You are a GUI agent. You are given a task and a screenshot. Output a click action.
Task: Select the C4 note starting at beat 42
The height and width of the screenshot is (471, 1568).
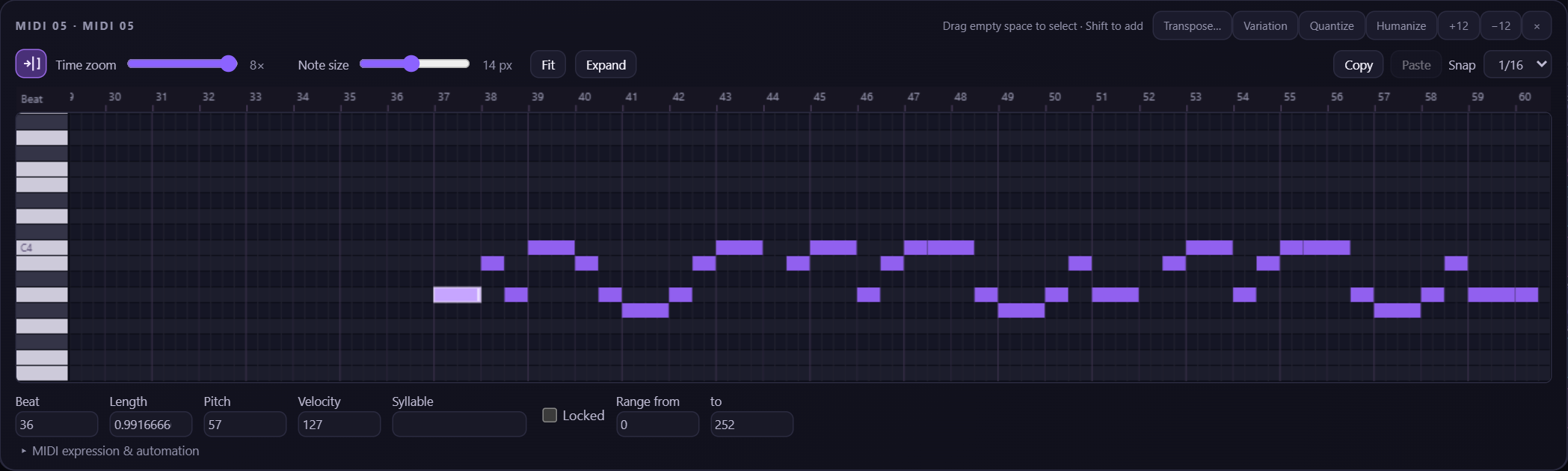coord(740,247)
